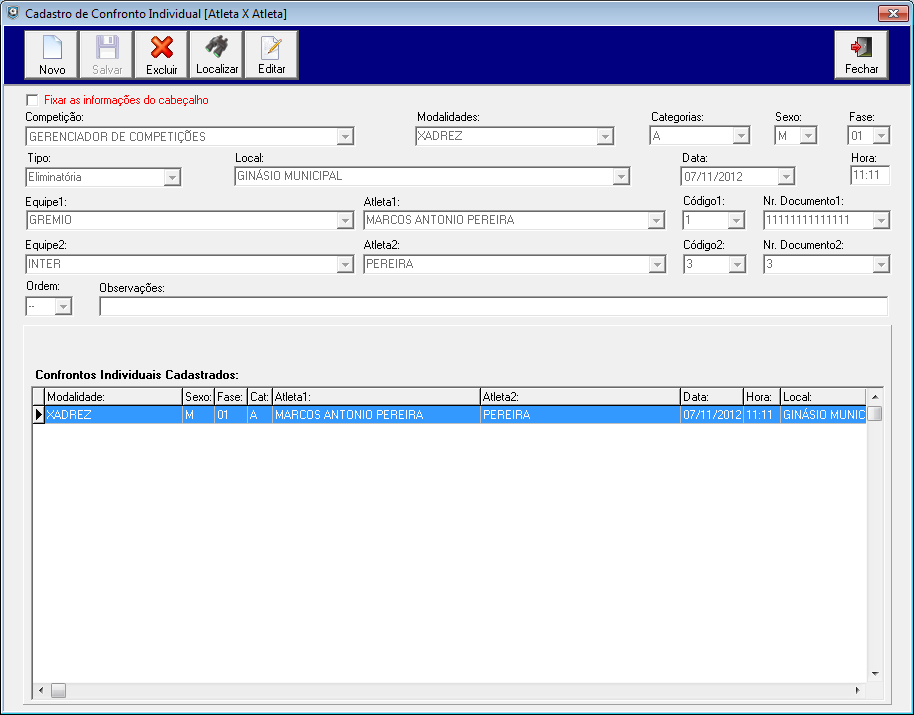Open the Código2 dropdown
The image size is (914, 715).
point(737,265)
